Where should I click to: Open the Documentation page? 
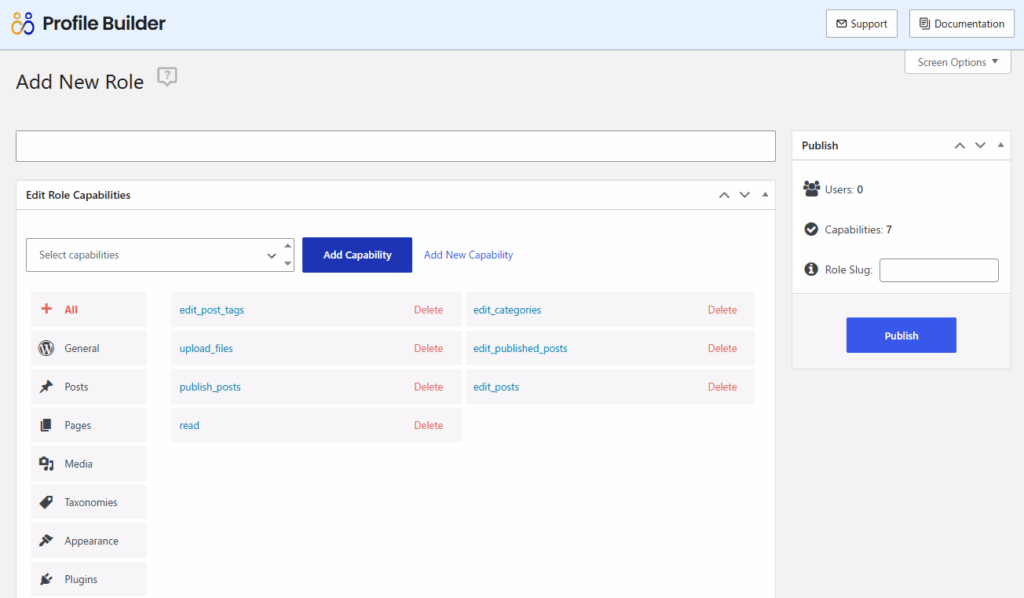pyautogui.click(x=961, y=24)
